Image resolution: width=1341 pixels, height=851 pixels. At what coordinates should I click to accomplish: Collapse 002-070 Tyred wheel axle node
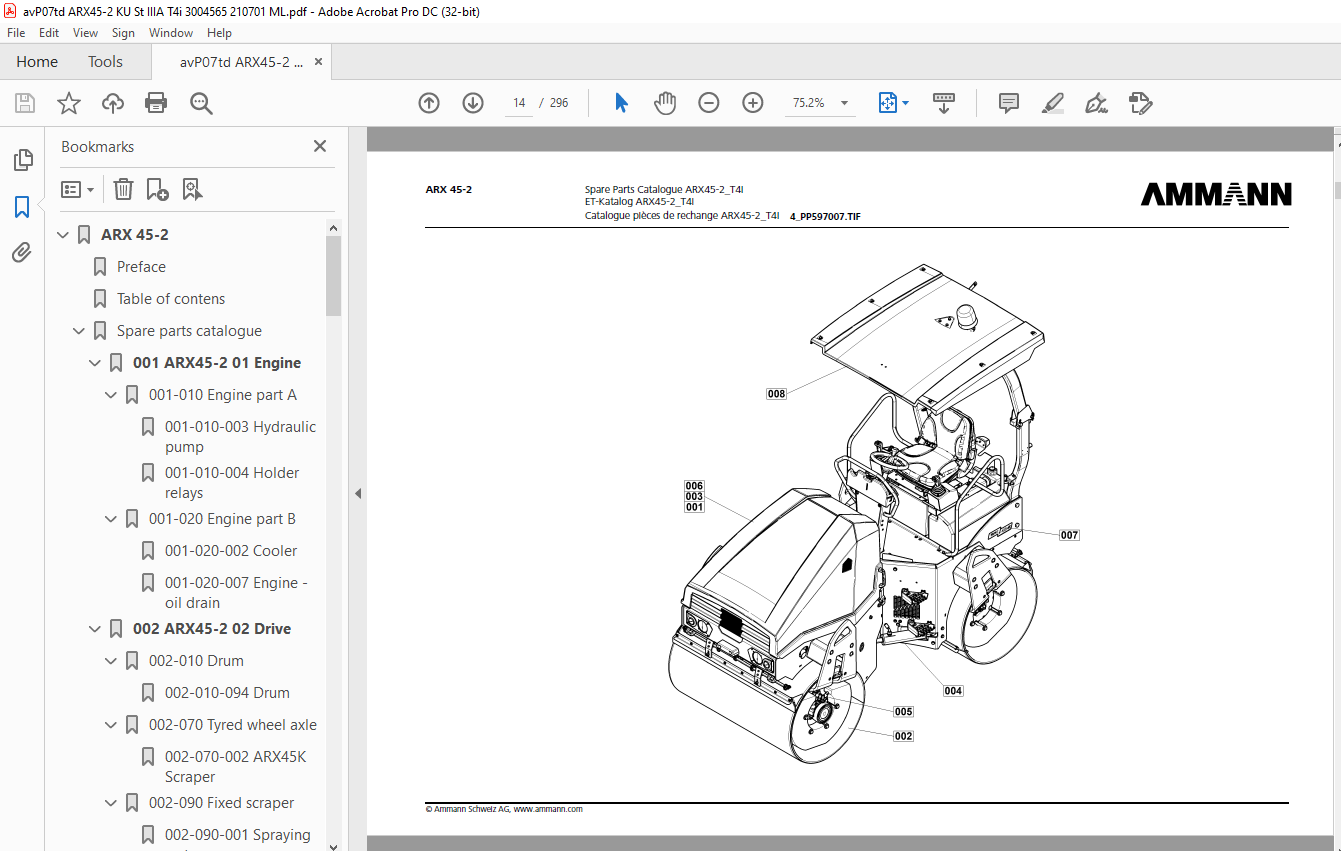pos(111,725)
